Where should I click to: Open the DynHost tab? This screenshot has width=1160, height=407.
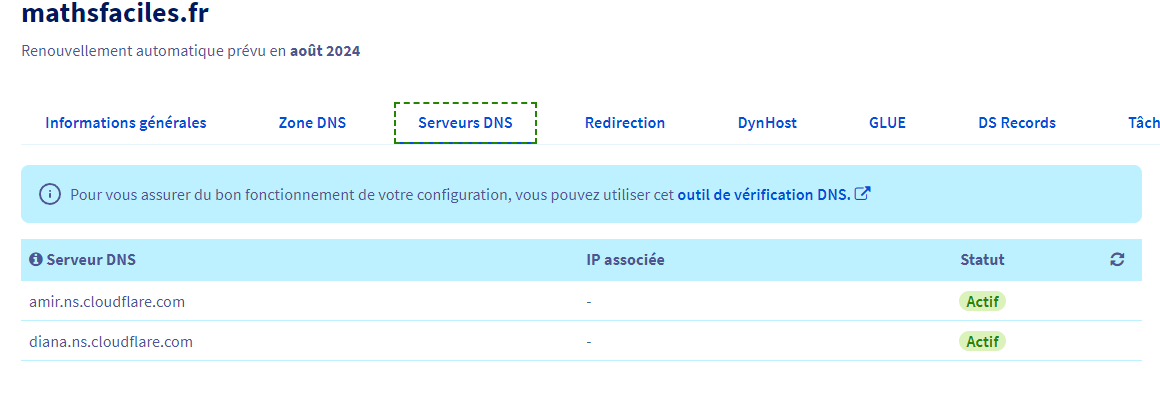(767, 123)
